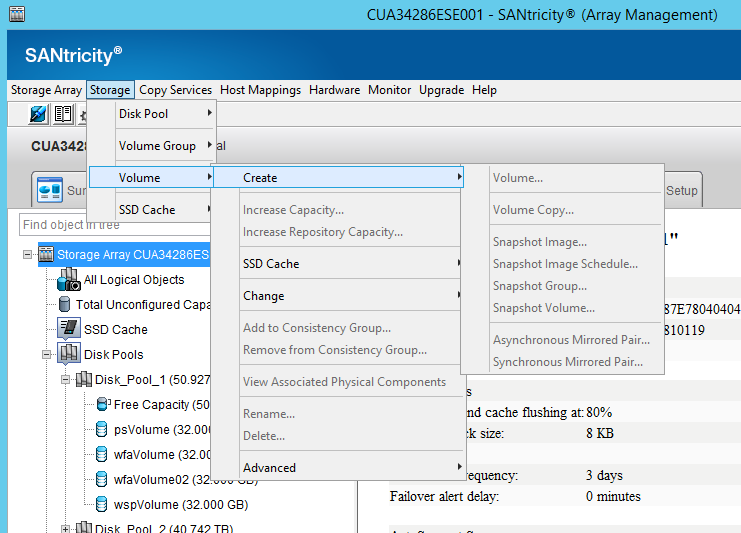Open the Change submenu
The image size is (741, 533).
264,296
